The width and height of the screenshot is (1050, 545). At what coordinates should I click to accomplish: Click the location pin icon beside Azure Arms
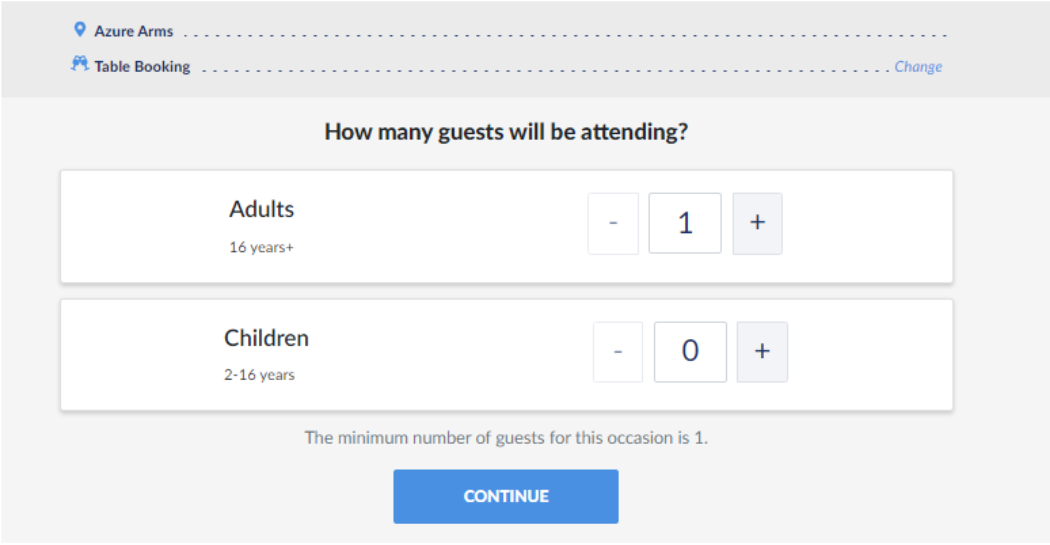(x=80, y=29)
